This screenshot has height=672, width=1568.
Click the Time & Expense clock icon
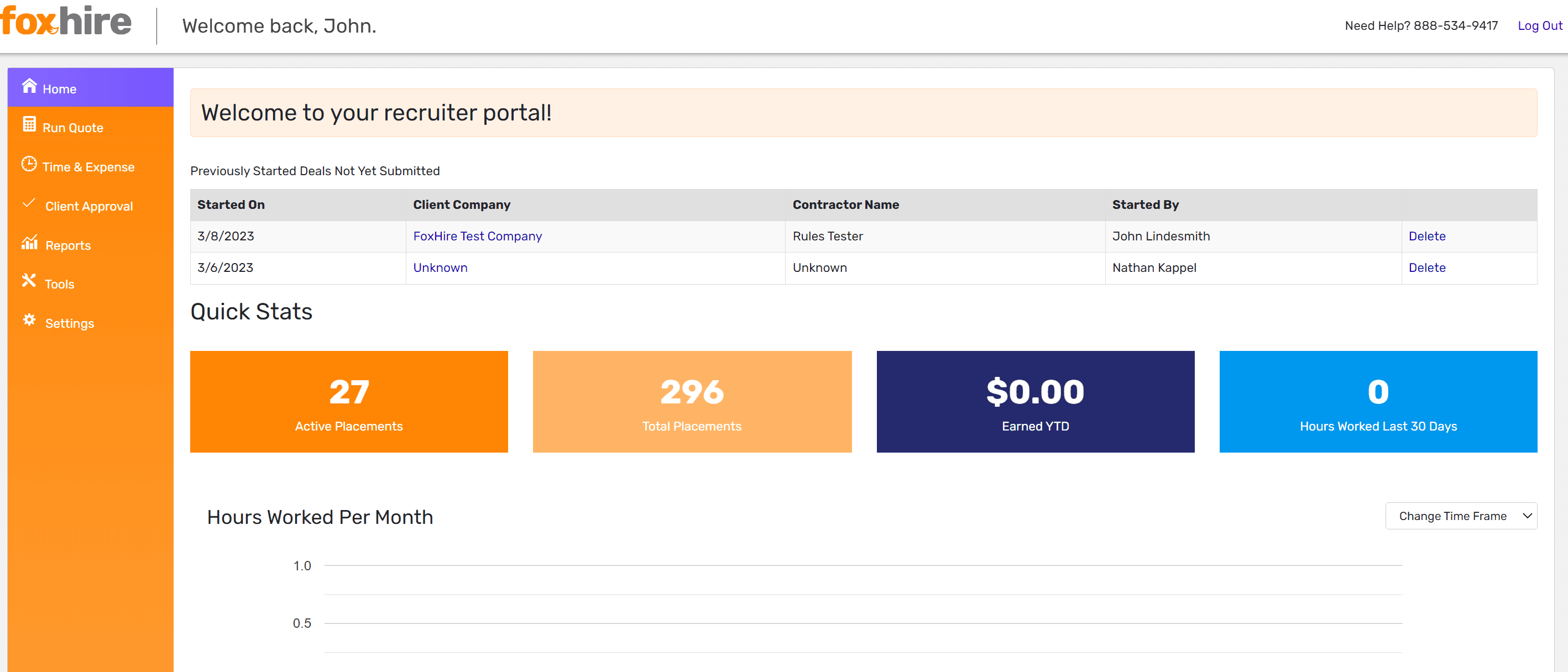pyautogui.click(x=29, y=164)
